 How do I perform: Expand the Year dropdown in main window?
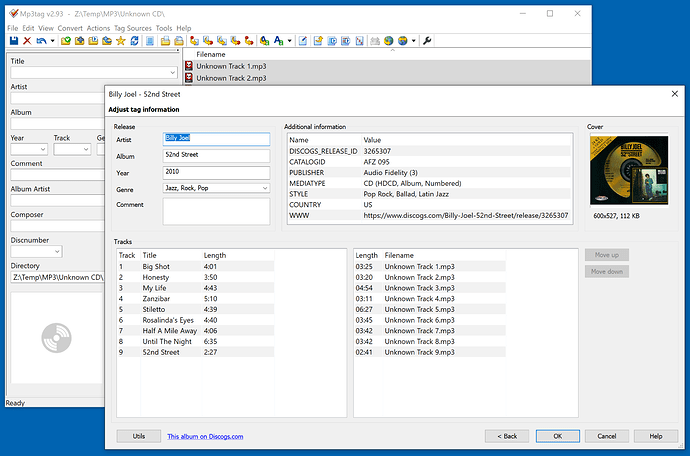pos(43,149)
